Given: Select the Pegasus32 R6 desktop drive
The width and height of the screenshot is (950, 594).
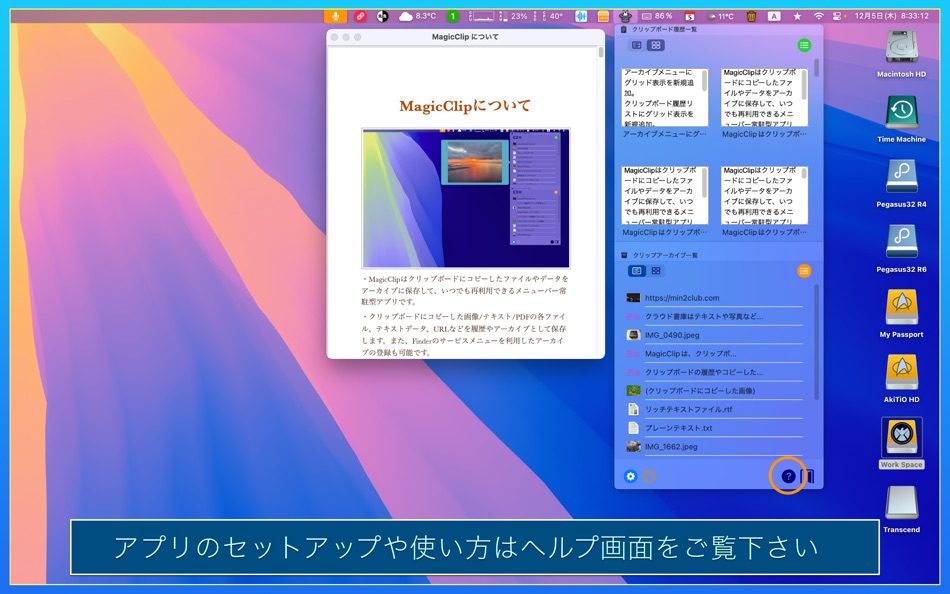Looking at the screenshot, I should point(902,249).
